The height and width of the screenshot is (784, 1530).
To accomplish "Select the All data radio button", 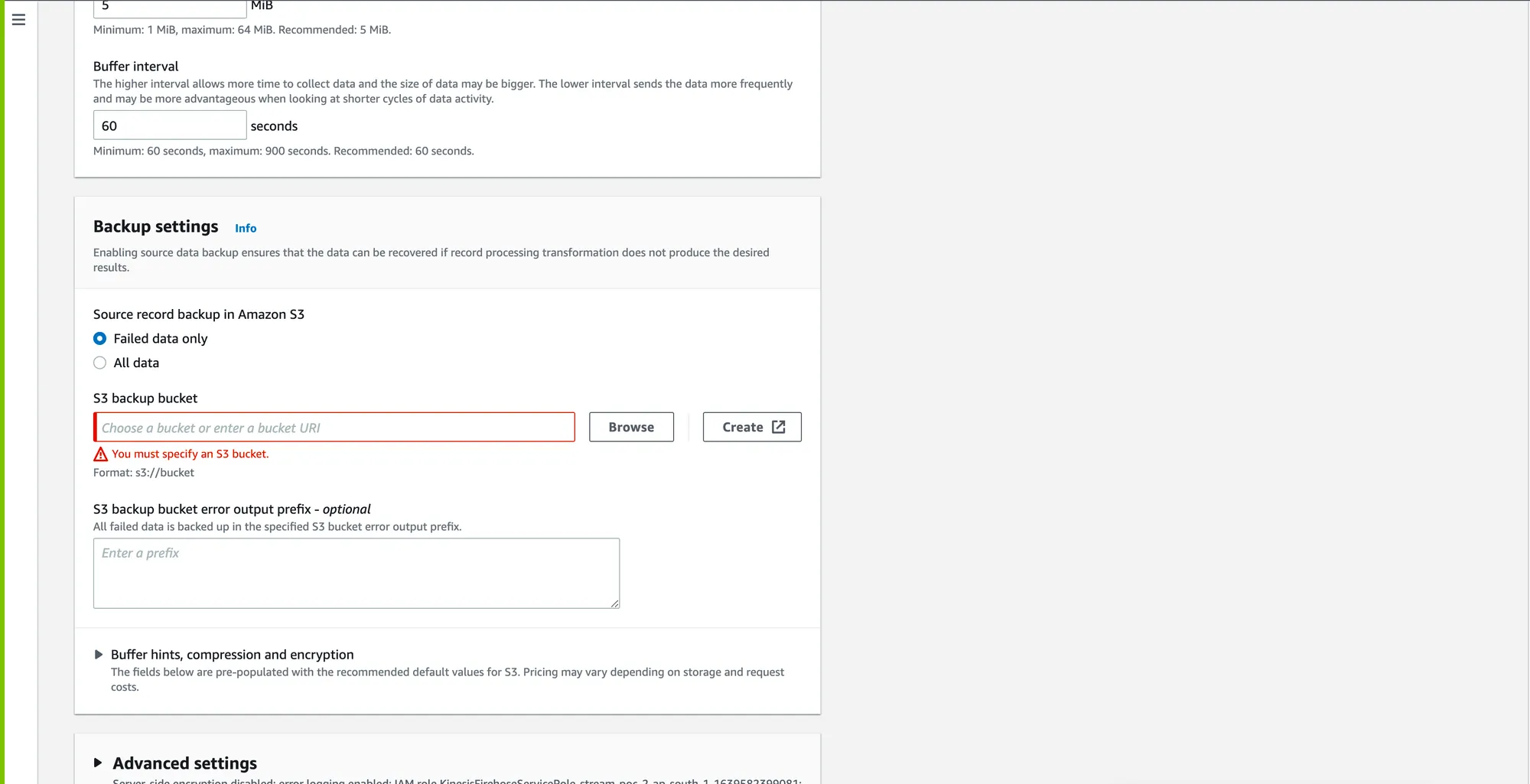I will coord(100,363).
